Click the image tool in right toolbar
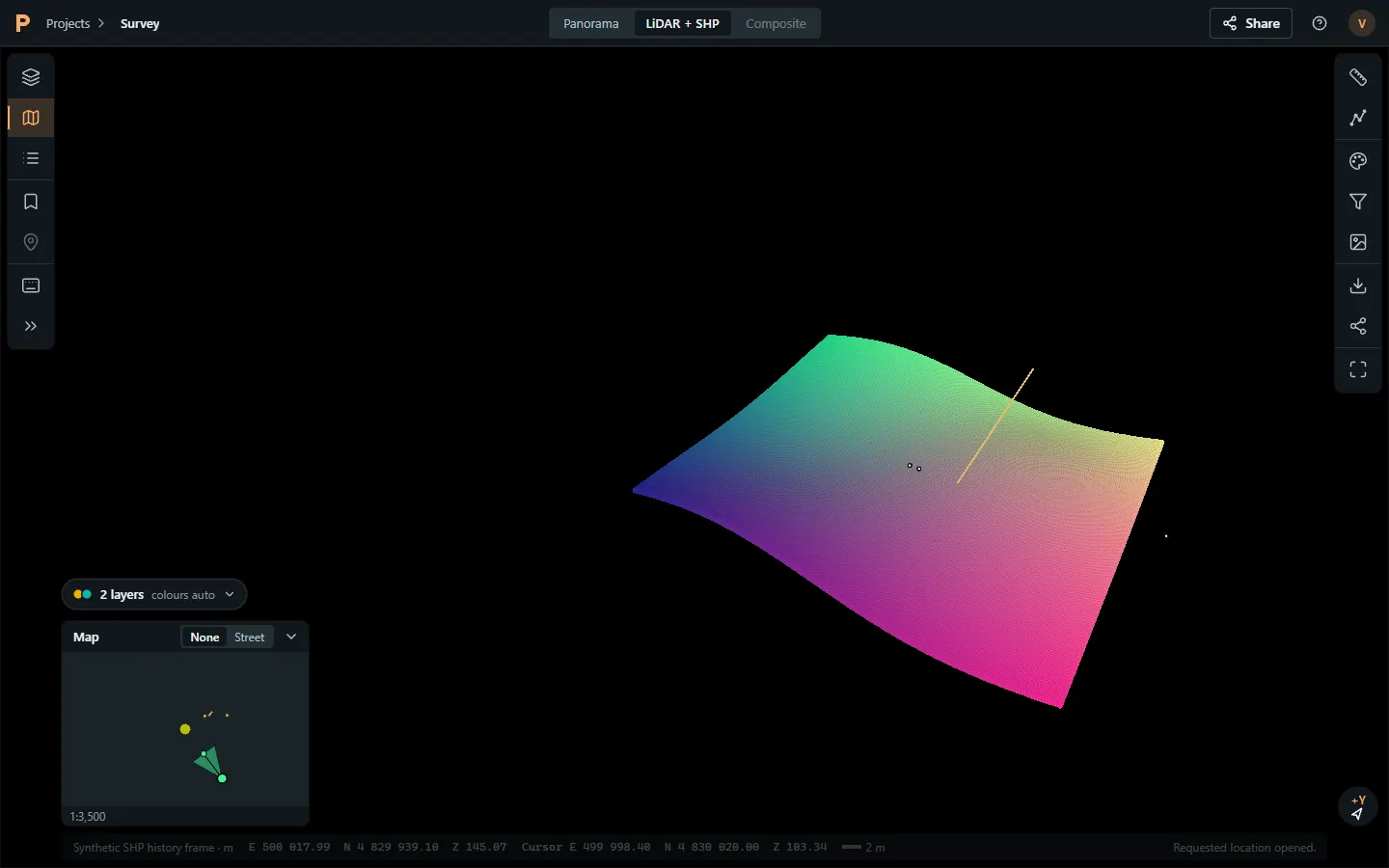The width and height of the screenshot is (1389, 868). click(1358, 242)
